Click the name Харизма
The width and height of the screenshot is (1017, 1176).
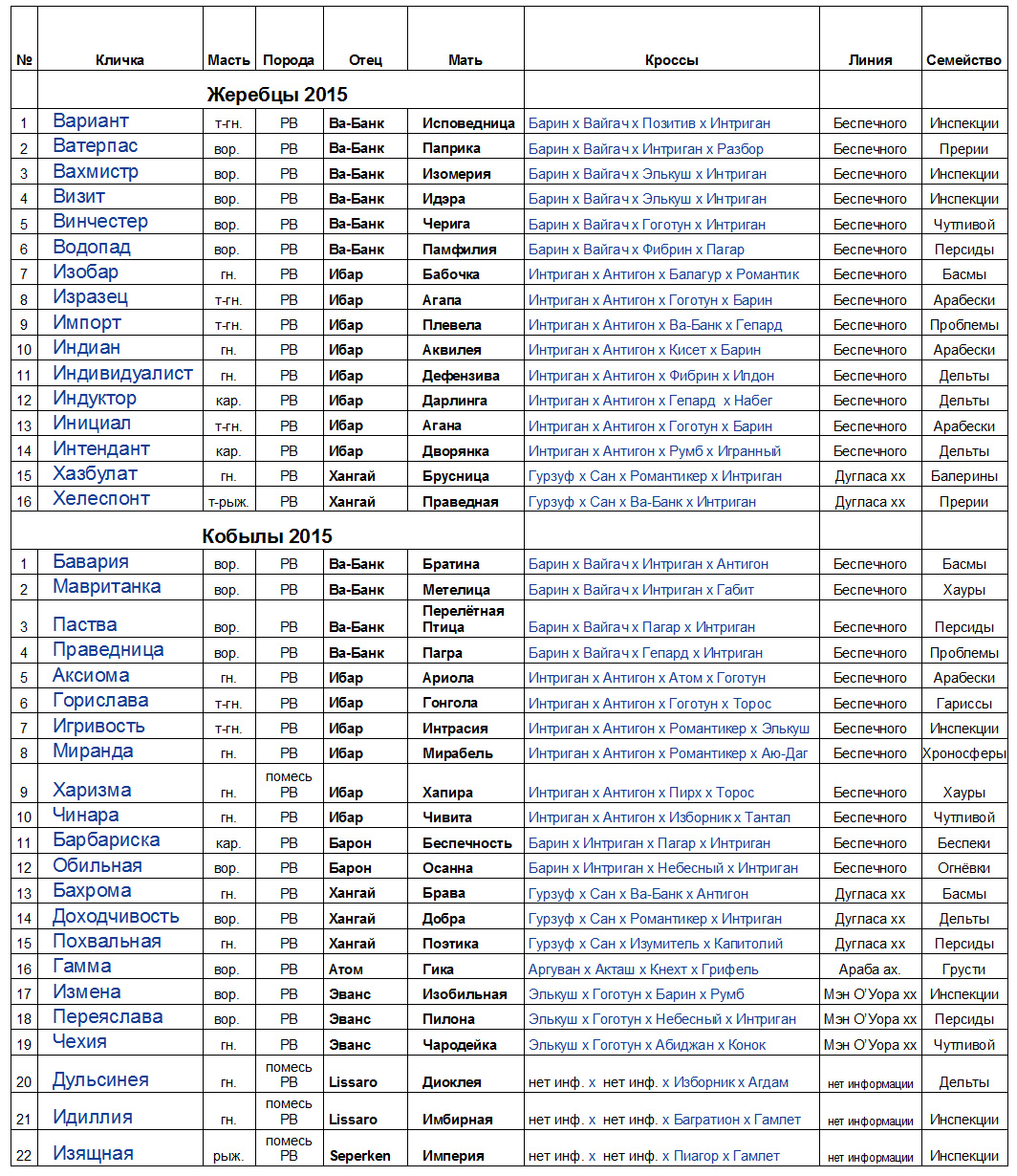tap(93, 791)
